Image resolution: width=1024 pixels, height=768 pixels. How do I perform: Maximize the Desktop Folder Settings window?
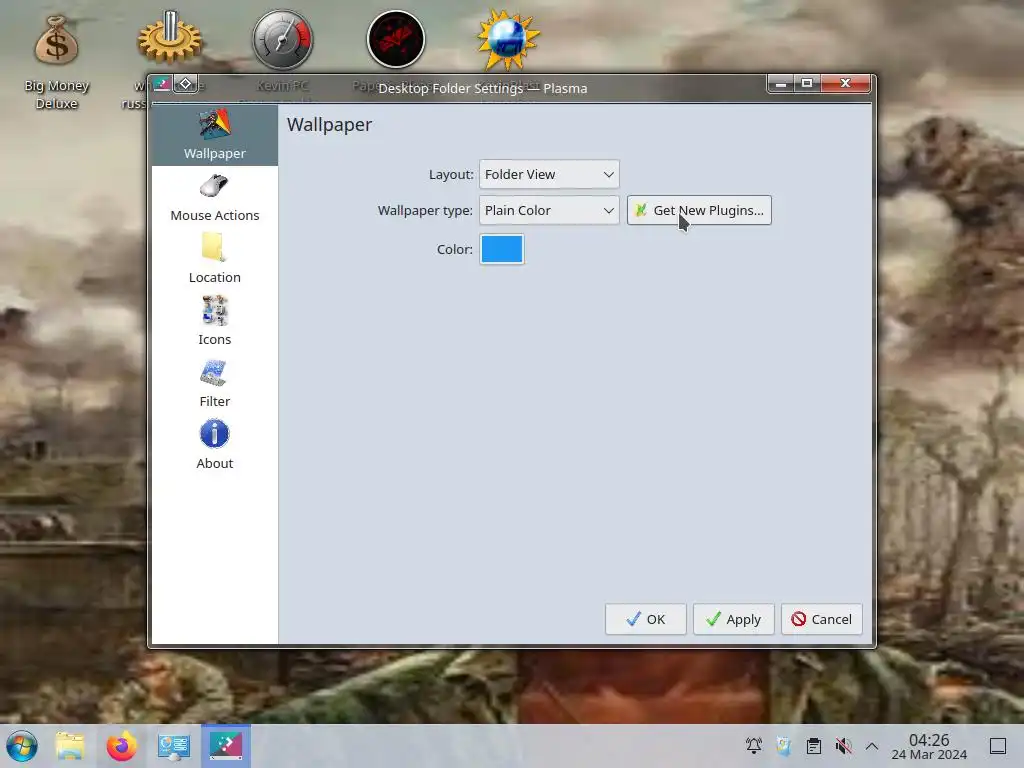point(807,84)
